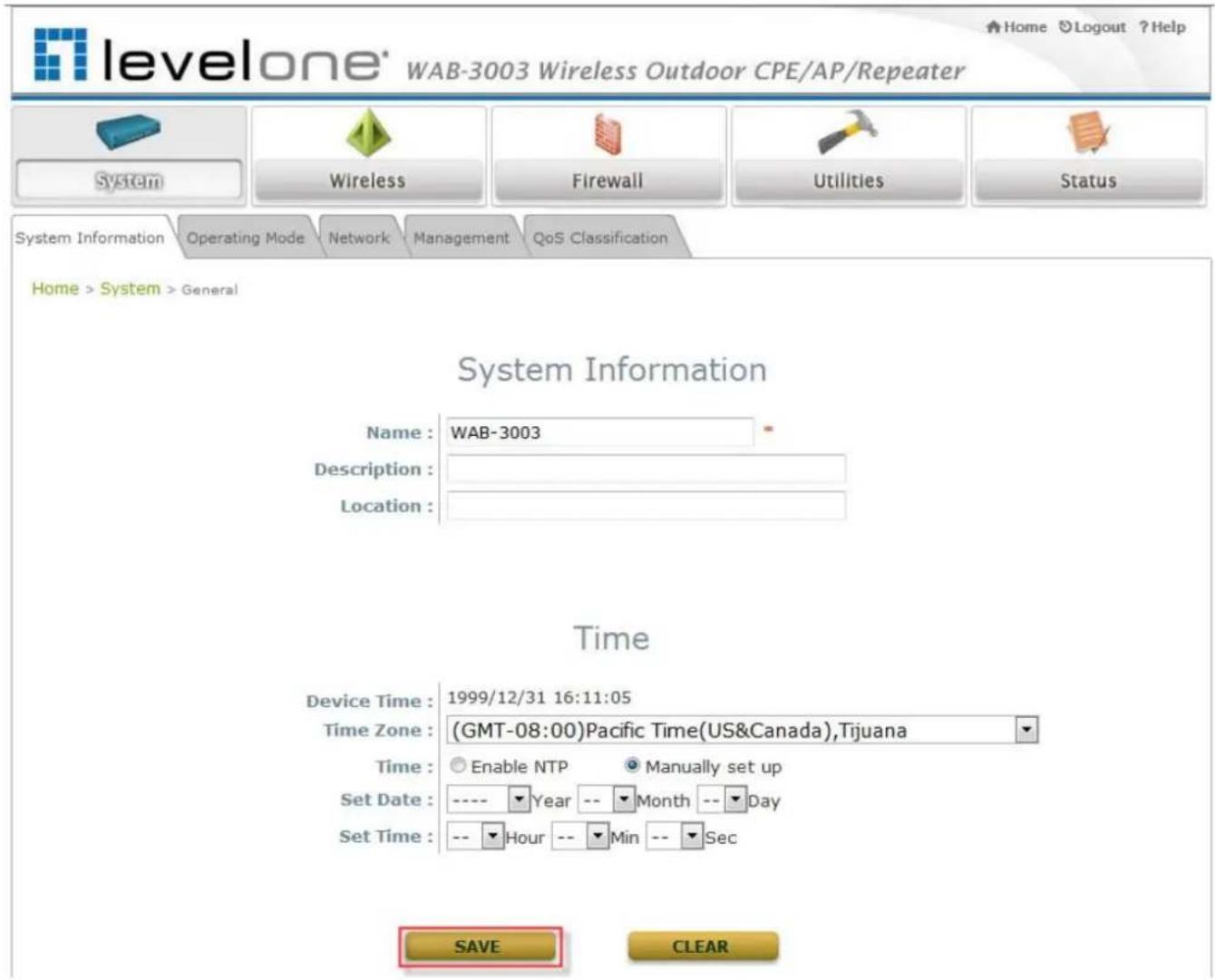Screen dimensions: 1215x980
Task: Click the Firewall brick wall icon
Action: tap(607, 134)
